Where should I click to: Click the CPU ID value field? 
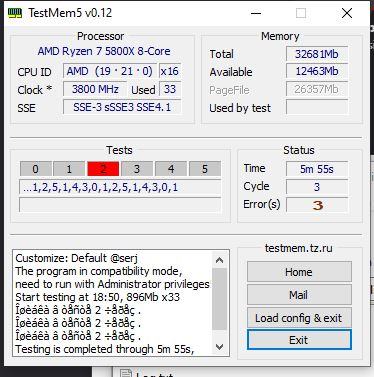(x=110, y=71)
